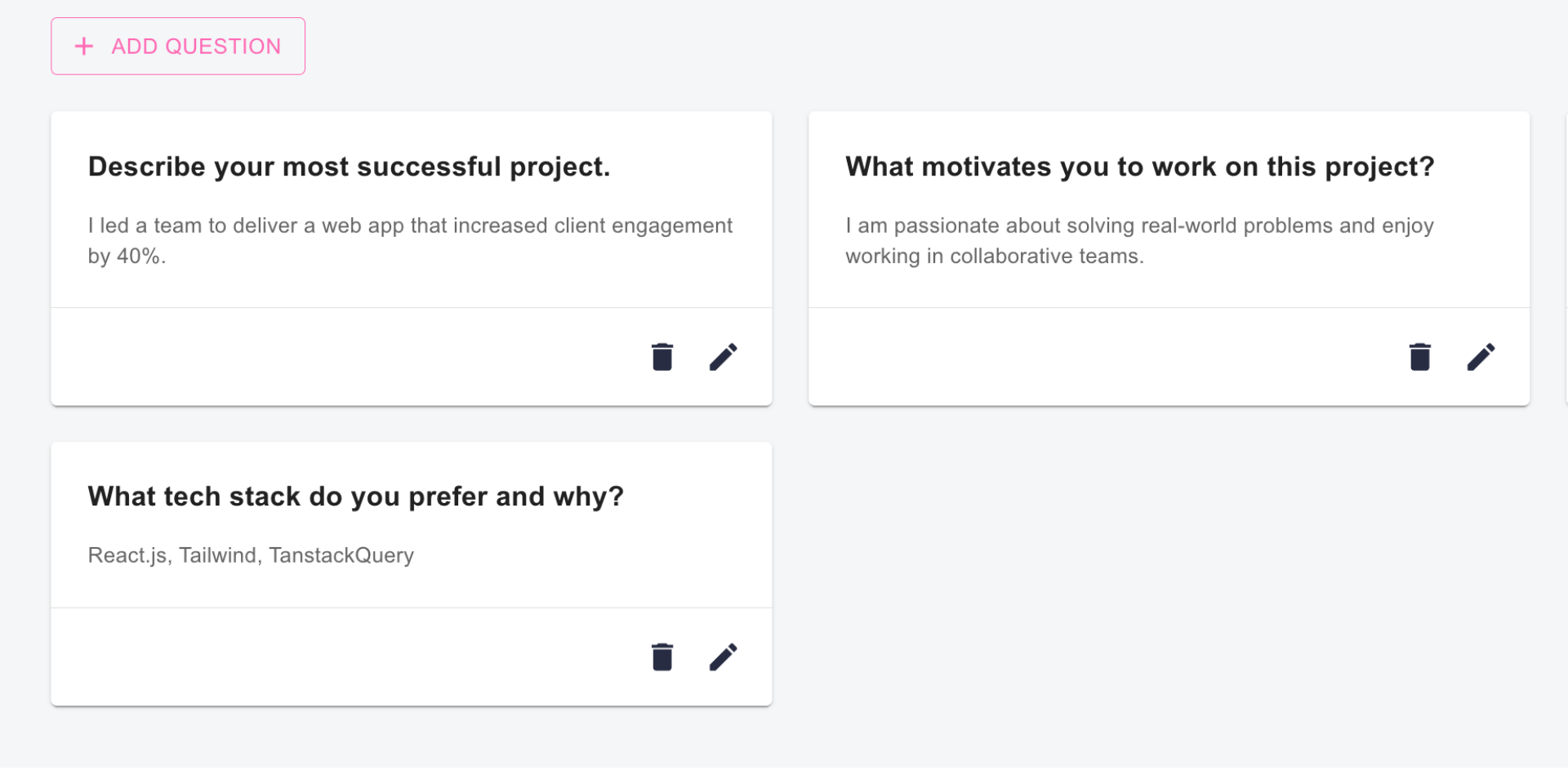Screen dimensions: 1568x784
Task: Select the 'Describe your most successful project' title
Action: tap(349, 167)
